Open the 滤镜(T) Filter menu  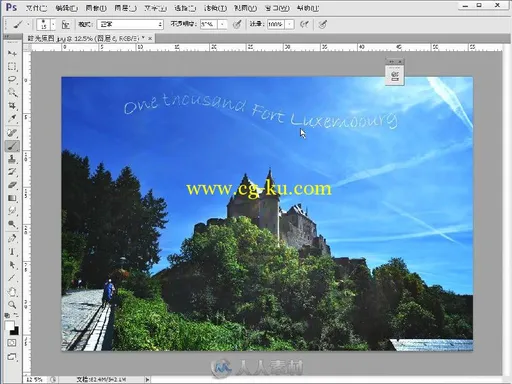click(x=215, y=8)
